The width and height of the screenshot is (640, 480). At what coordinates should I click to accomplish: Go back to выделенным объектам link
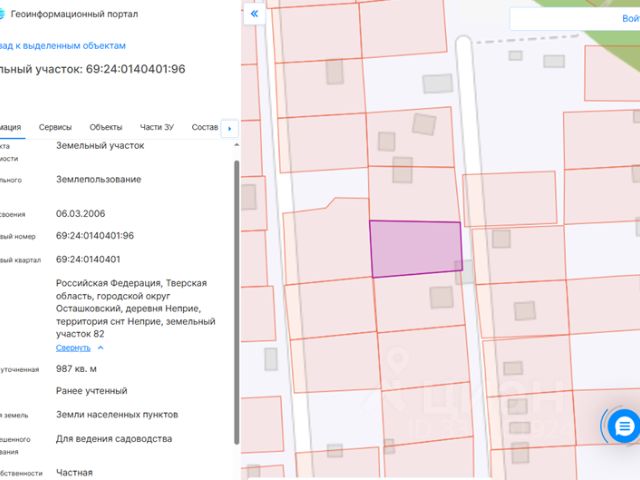[63, 46]
